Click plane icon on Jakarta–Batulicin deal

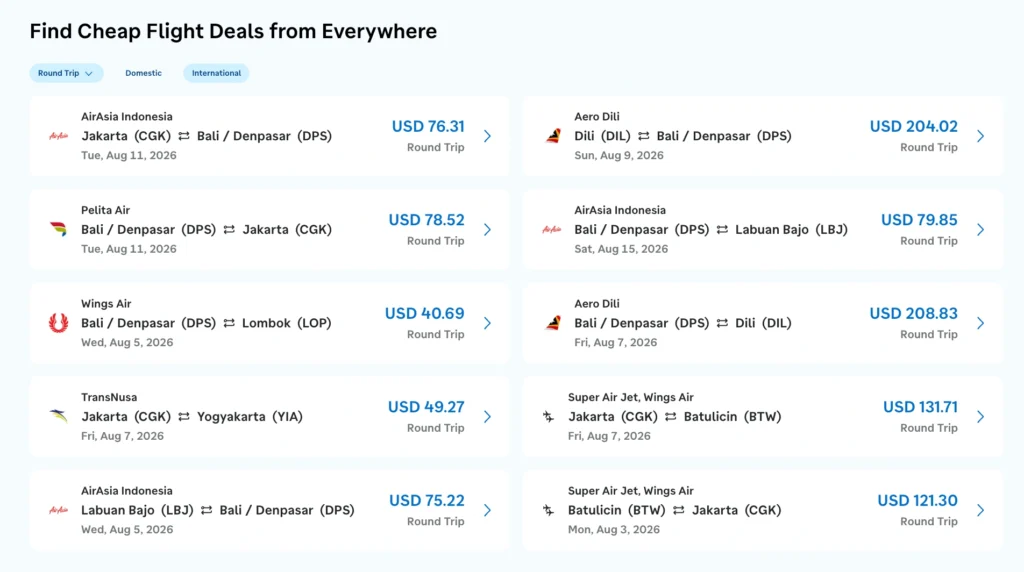549,417
